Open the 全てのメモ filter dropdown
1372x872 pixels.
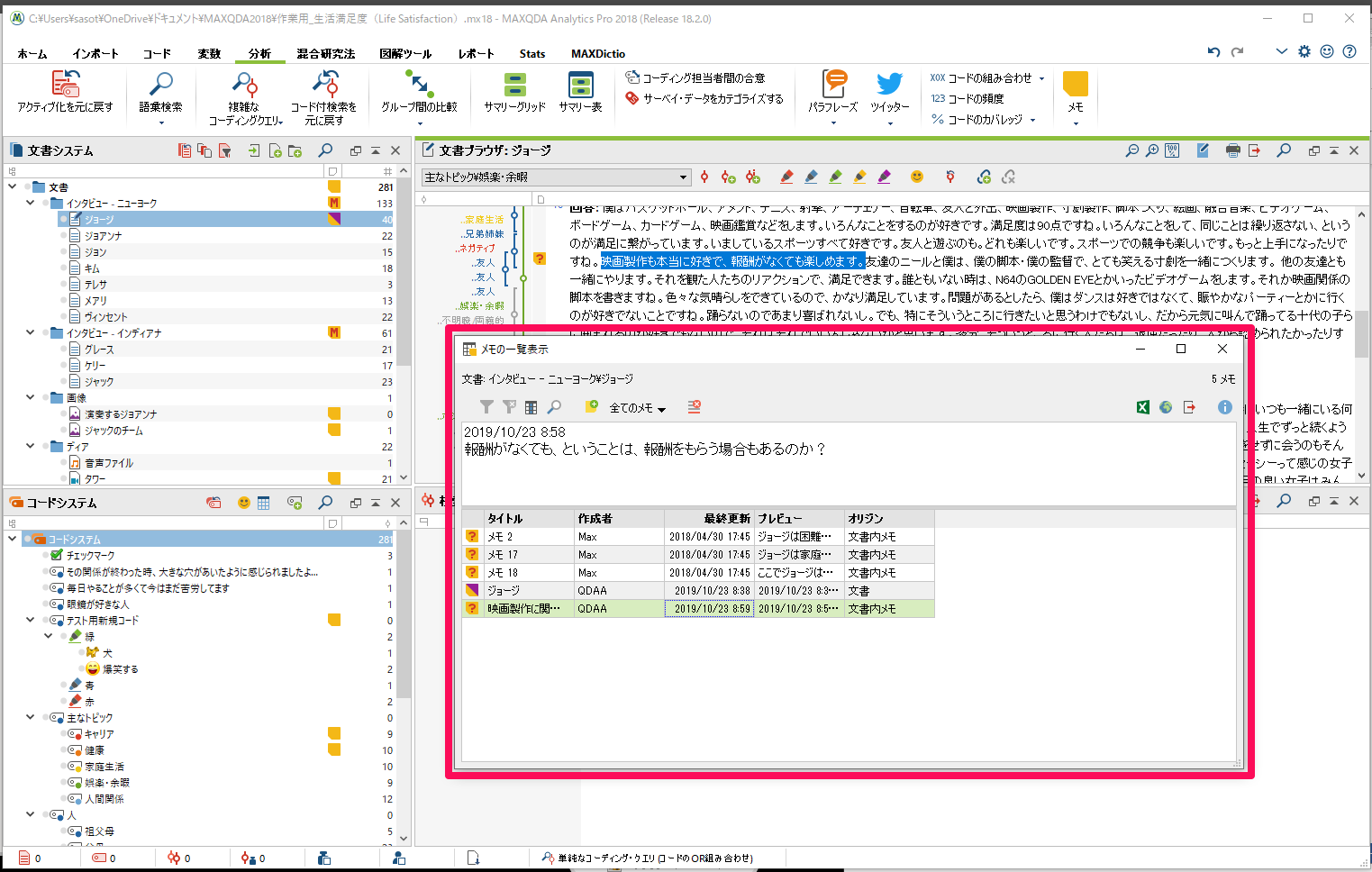point(638,408)
